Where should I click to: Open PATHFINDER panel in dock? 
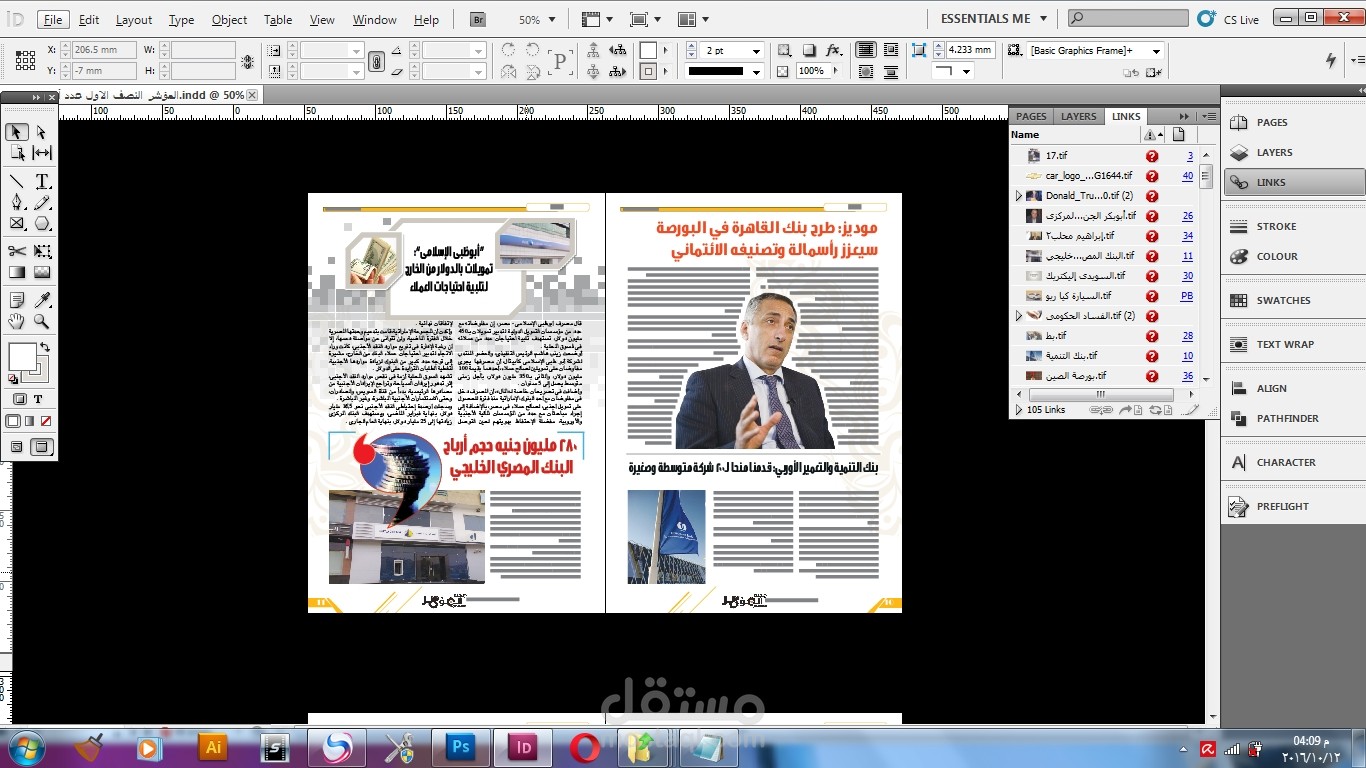click(x=1294, y=418)
